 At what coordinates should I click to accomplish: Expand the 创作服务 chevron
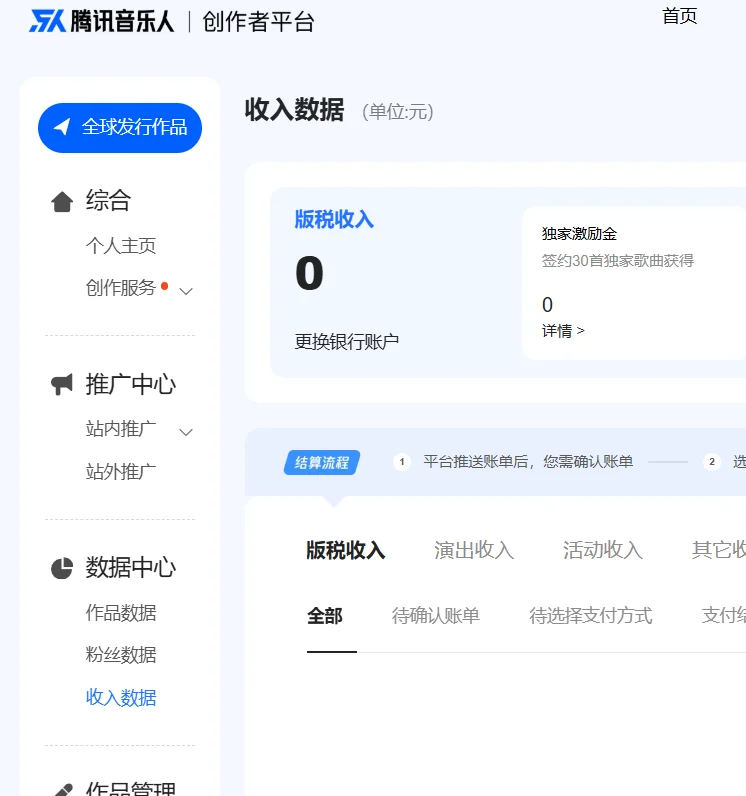click(x=186, y=291)
